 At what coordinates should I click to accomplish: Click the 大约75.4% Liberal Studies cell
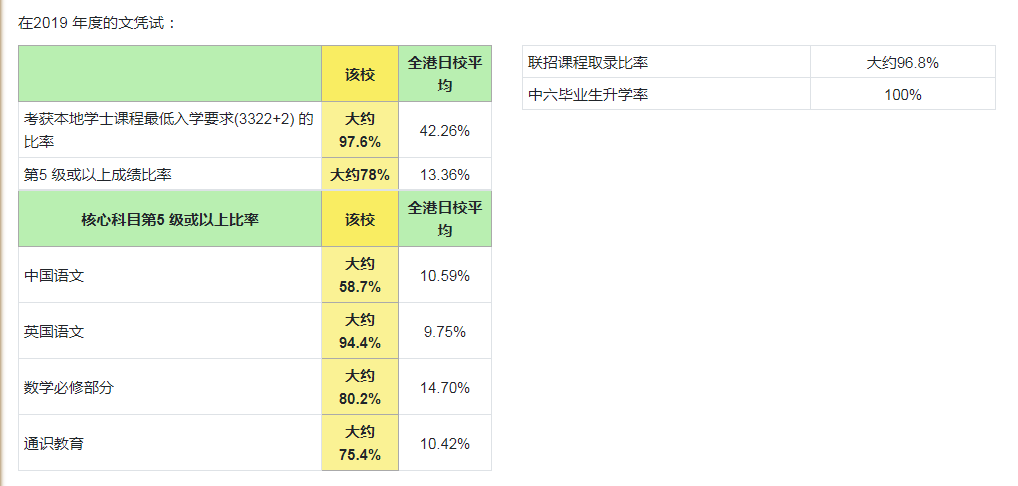click(x=360, y=443)
